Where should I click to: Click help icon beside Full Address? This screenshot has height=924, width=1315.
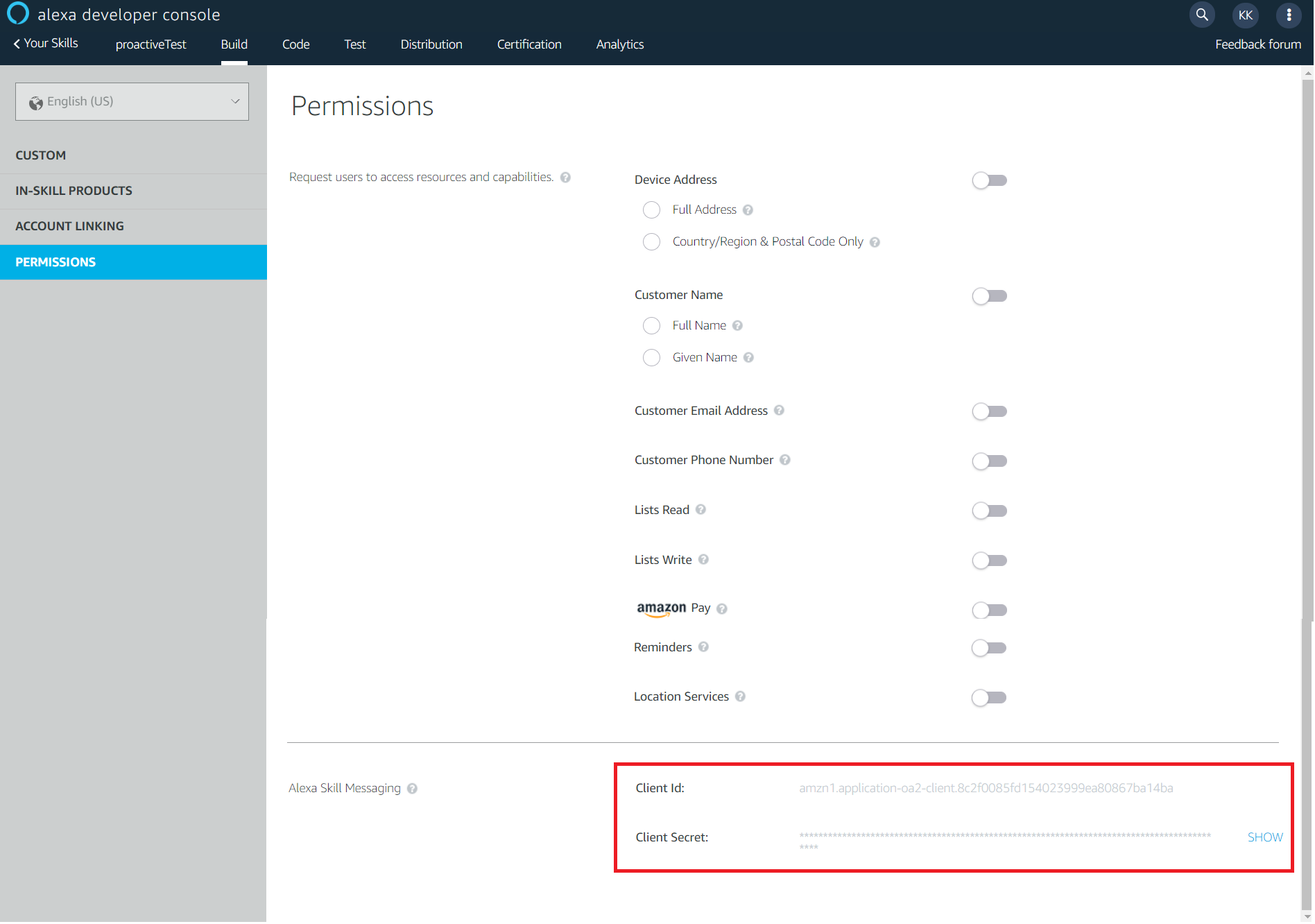click(x=748, y=210)
